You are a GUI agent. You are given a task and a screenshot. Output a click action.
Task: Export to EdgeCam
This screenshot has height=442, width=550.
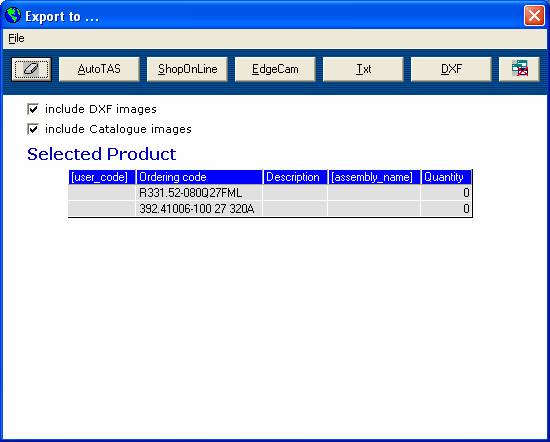click(275, 69)
